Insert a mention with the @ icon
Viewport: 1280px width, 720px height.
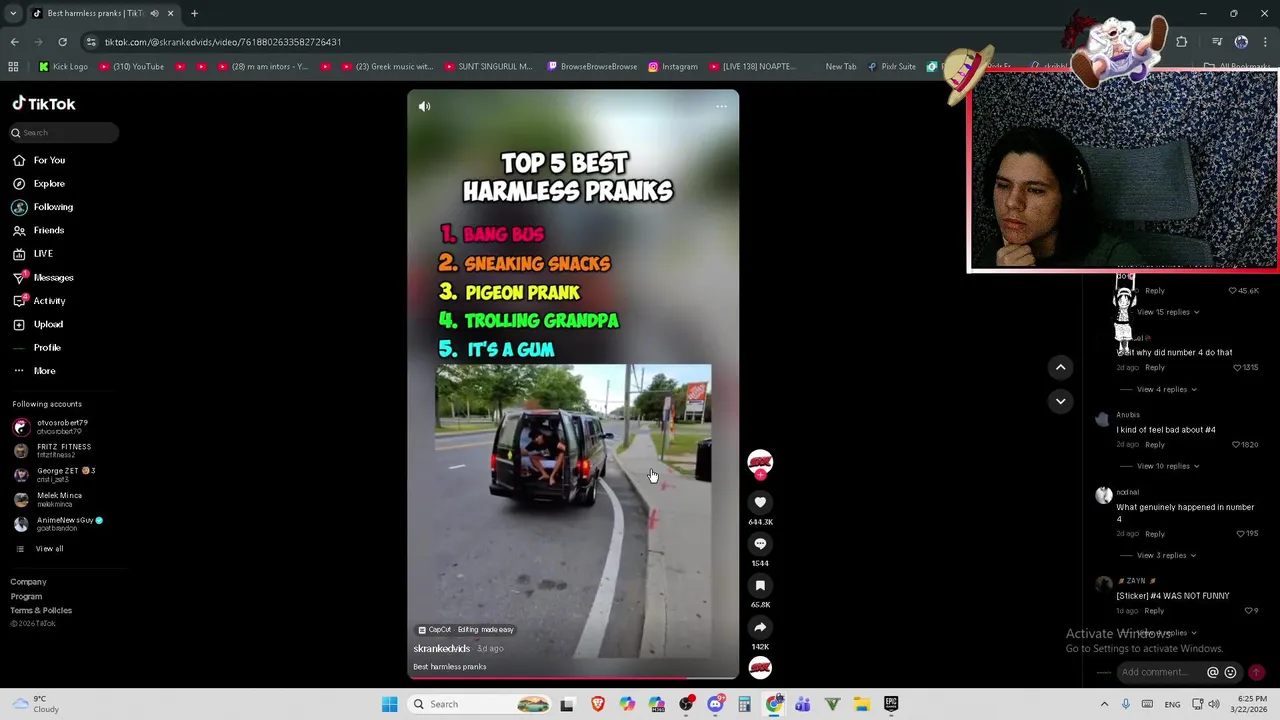click(1213, 673)
